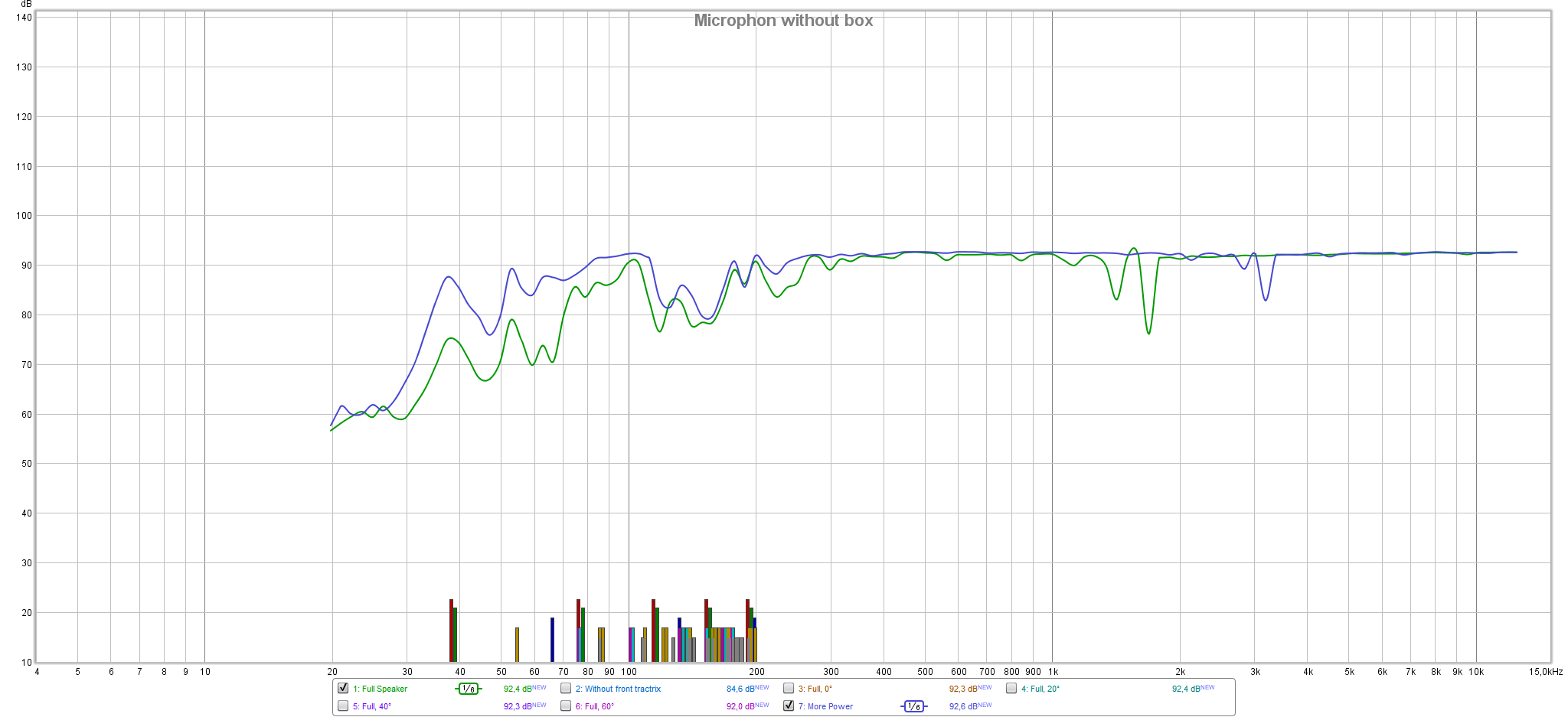Click the '3: Full, 0°' legend label

coord(815,689)
